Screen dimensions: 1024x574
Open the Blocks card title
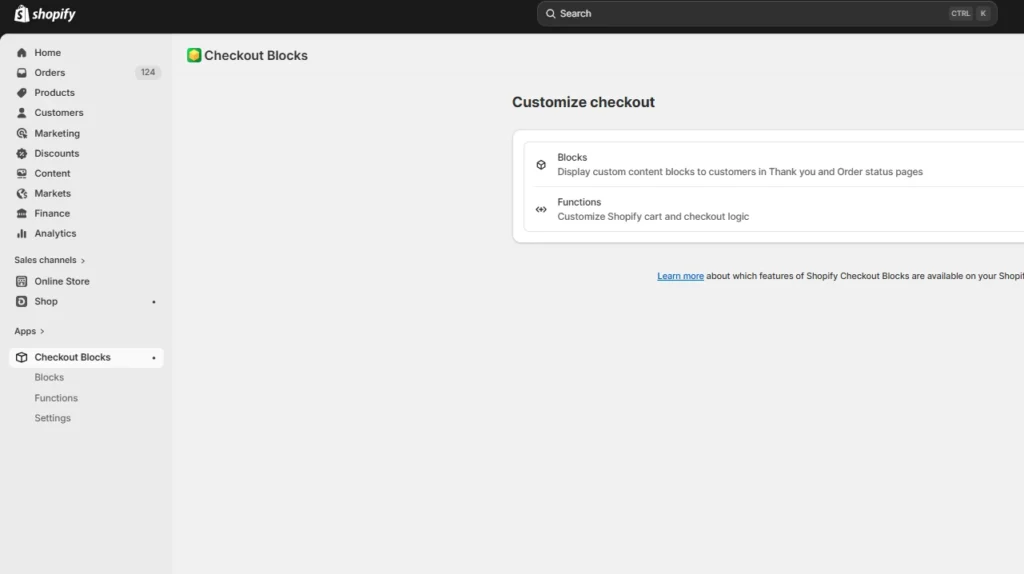572,157
